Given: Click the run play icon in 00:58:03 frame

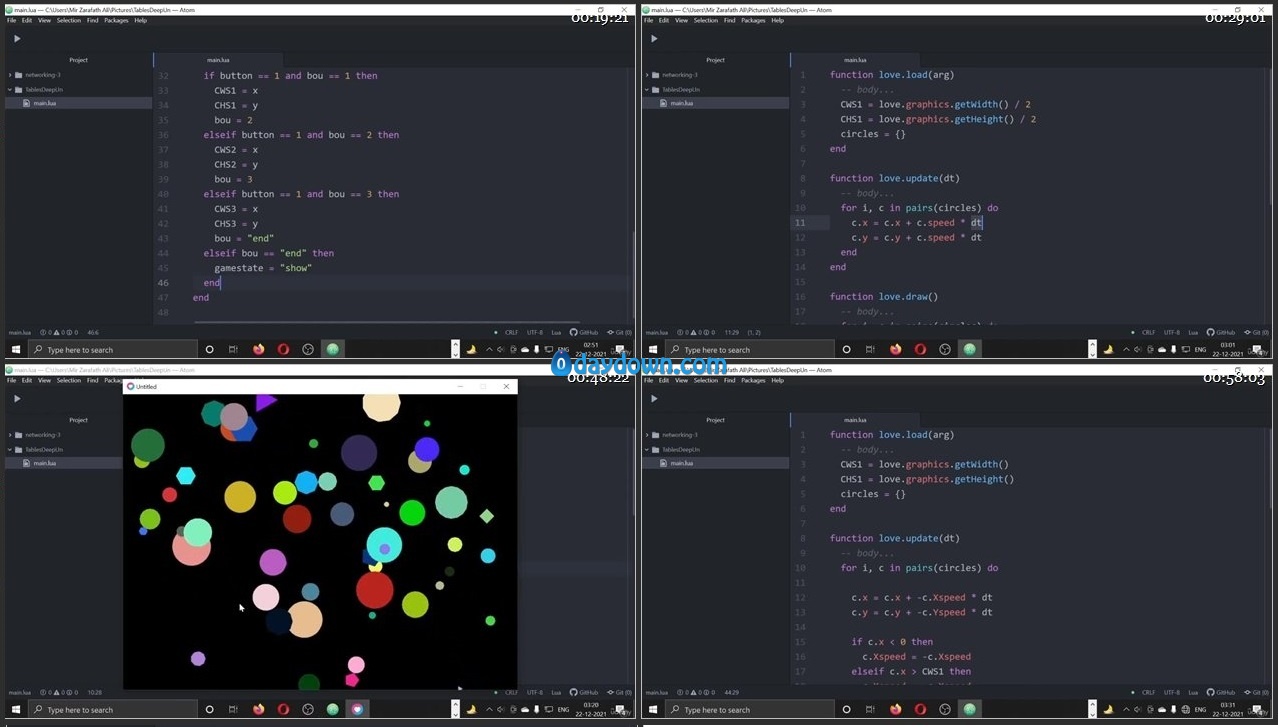Looking at the screenshot, I should click(654, 399).
